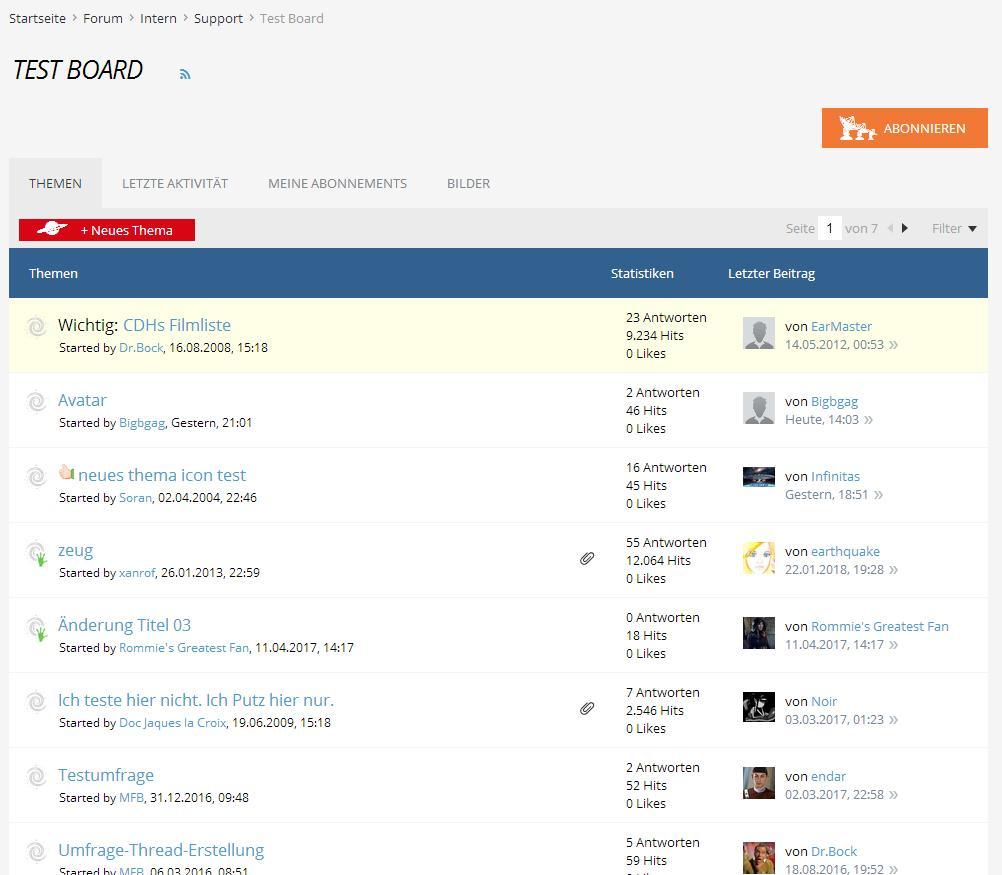This screenshot has height=875, width=1002.
Task: Open earthquake's avatar in the zeug row
Action: (759, 558)
